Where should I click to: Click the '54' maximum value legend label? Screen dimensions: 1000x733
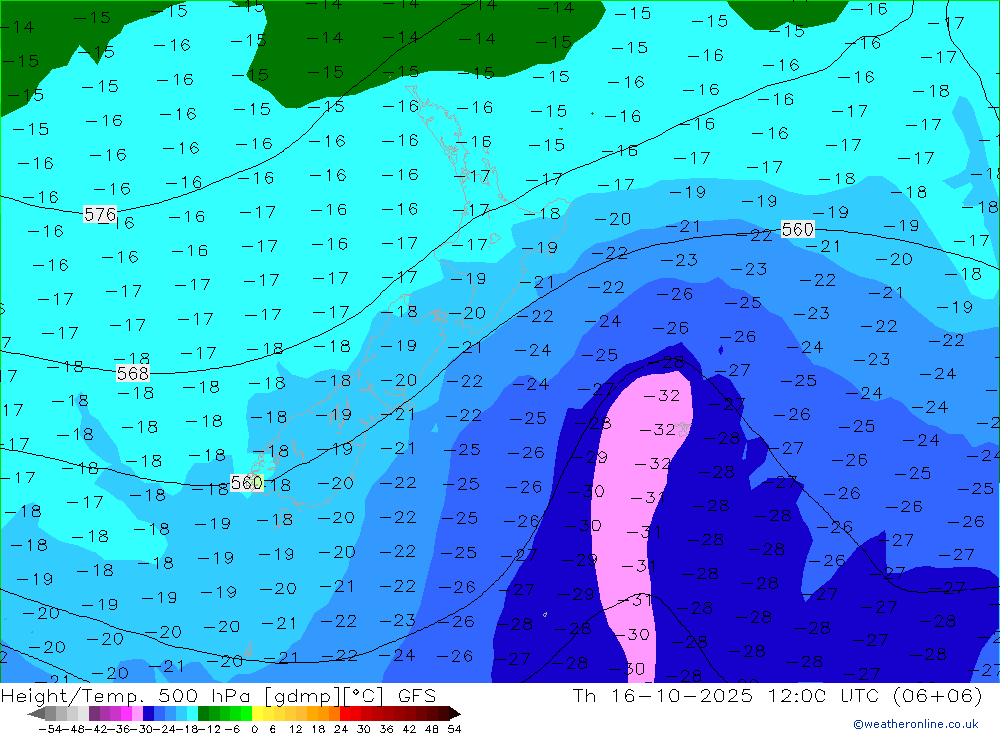454,729
